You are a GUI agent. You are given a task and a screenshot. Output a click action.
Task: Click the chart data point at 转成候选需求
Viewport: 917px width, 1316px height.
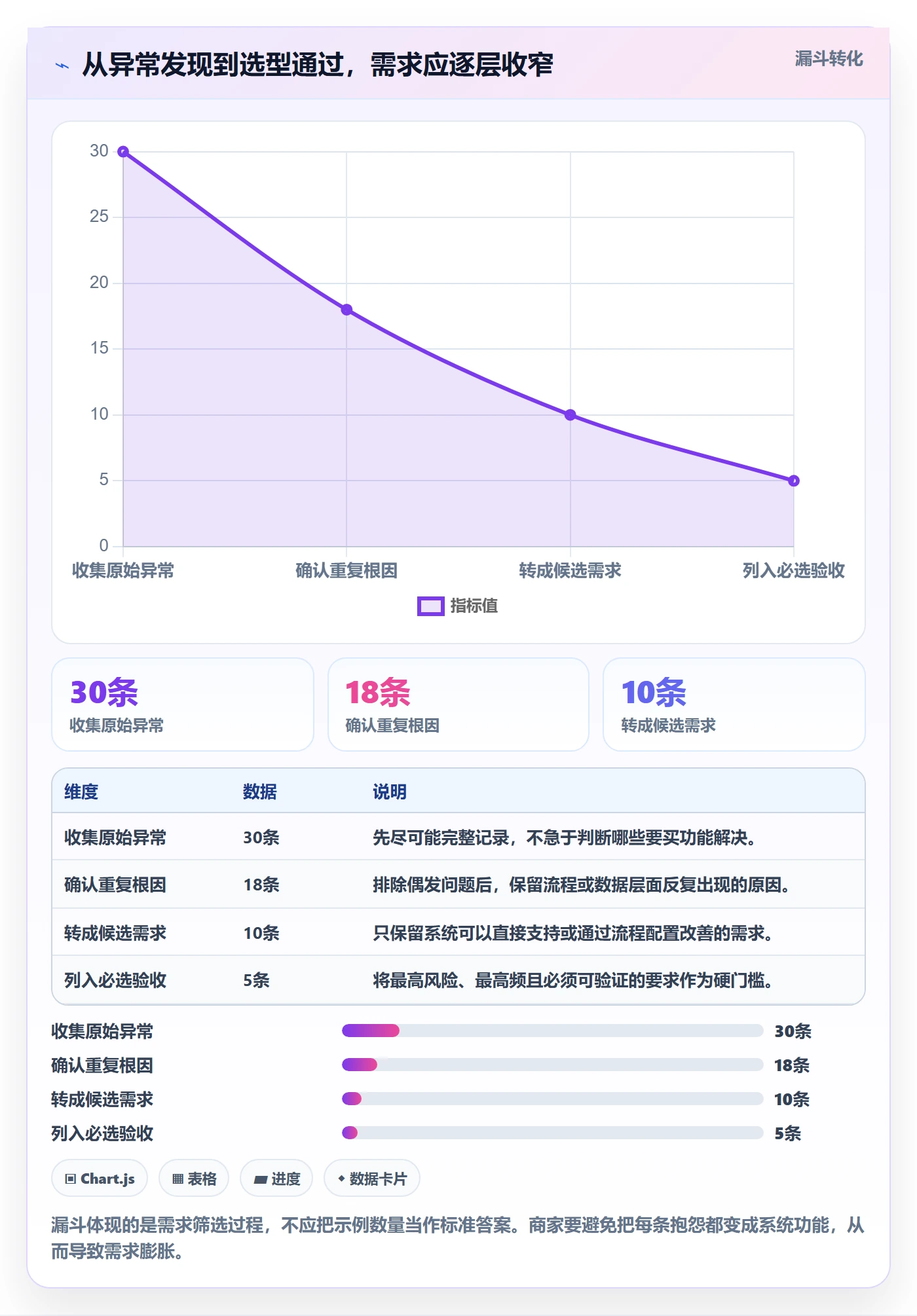coord(570,415)
